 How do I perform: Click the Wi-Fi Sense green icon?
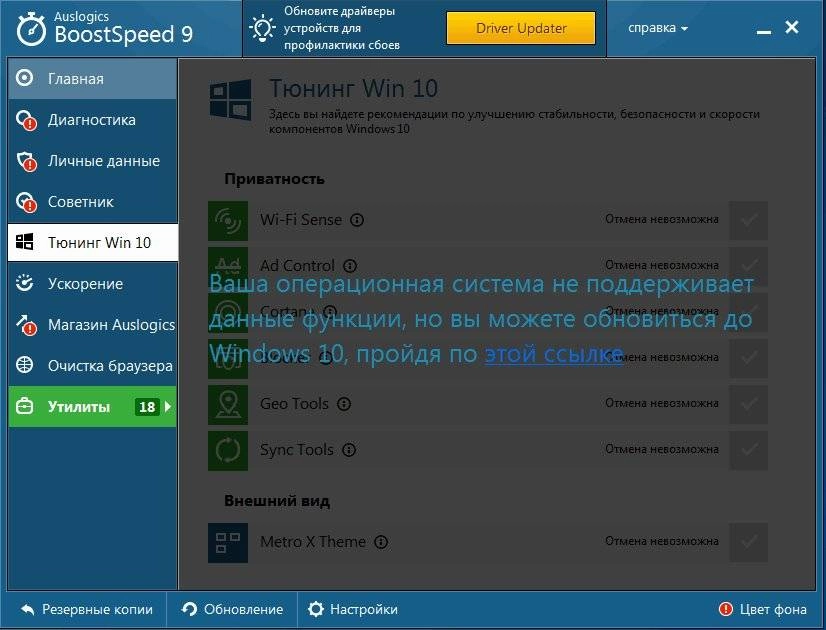coord(228,221)
